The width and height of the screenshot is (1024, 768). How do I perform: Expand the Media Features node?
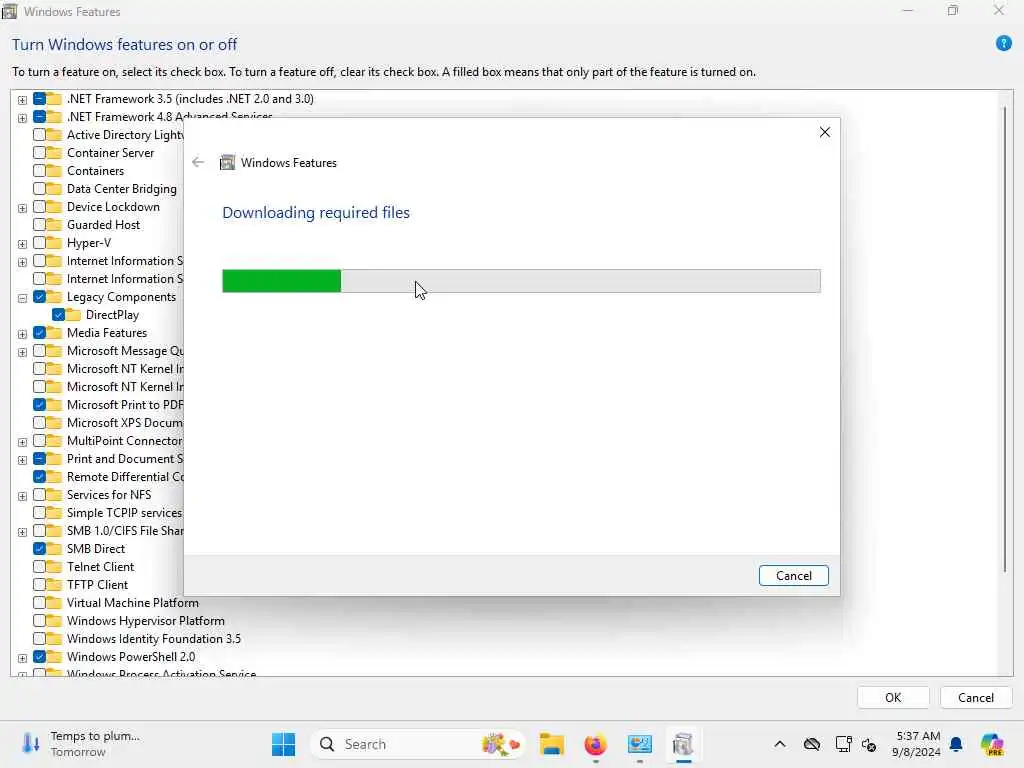coord(22,334)
